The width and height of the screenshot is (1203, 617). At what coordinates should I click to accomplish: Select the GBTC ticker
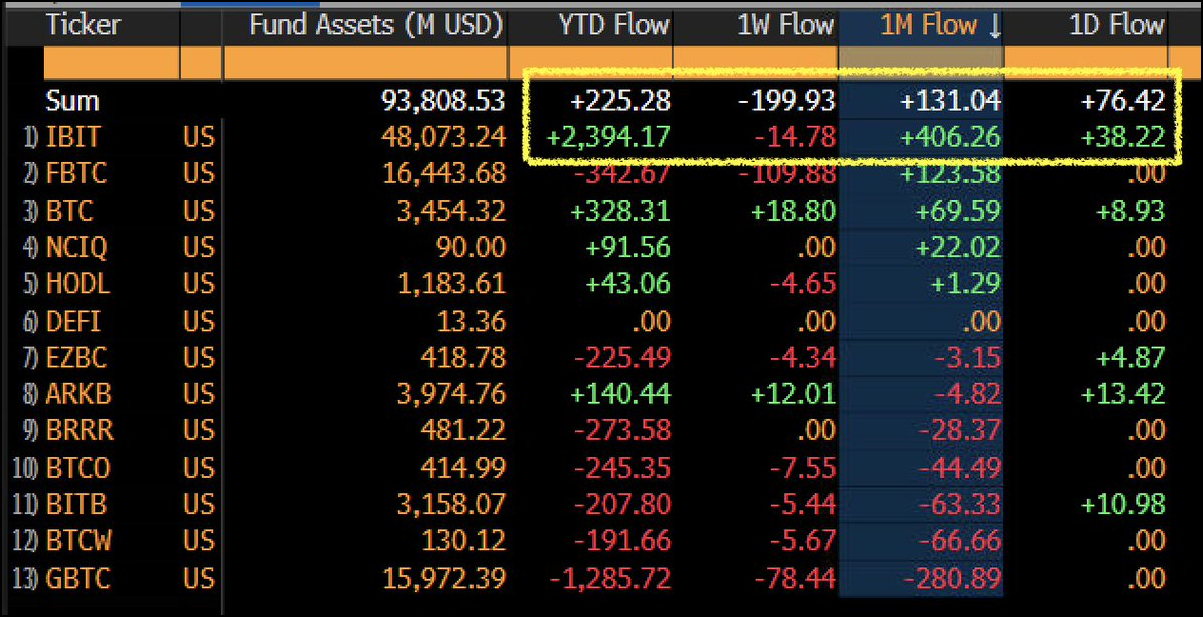pos(78,578)
